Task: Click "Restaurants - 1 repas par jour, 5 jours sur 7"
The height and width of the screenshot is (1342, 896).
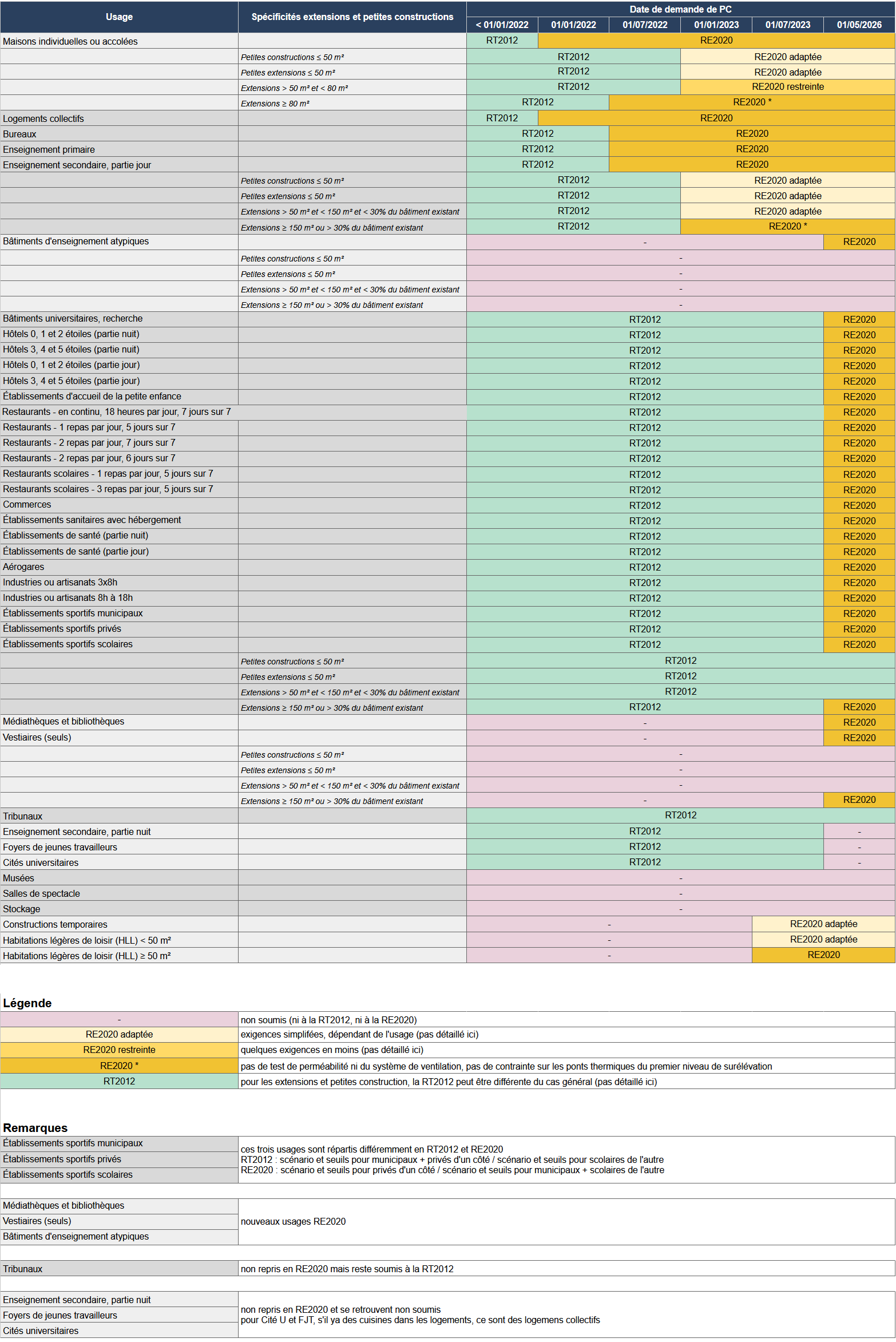Action: 119,427
